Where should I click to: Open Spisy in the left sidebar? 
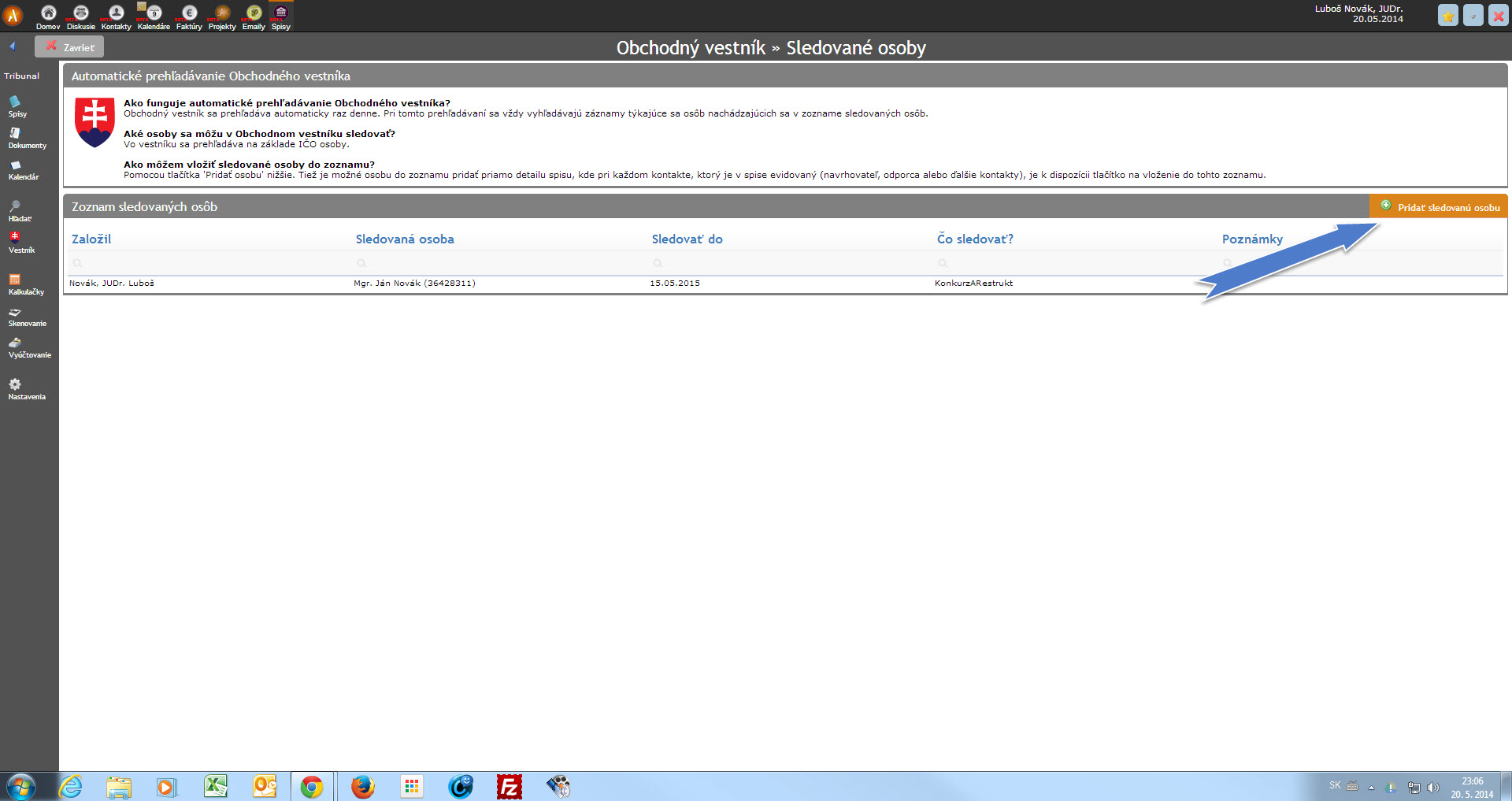(17, 106)
